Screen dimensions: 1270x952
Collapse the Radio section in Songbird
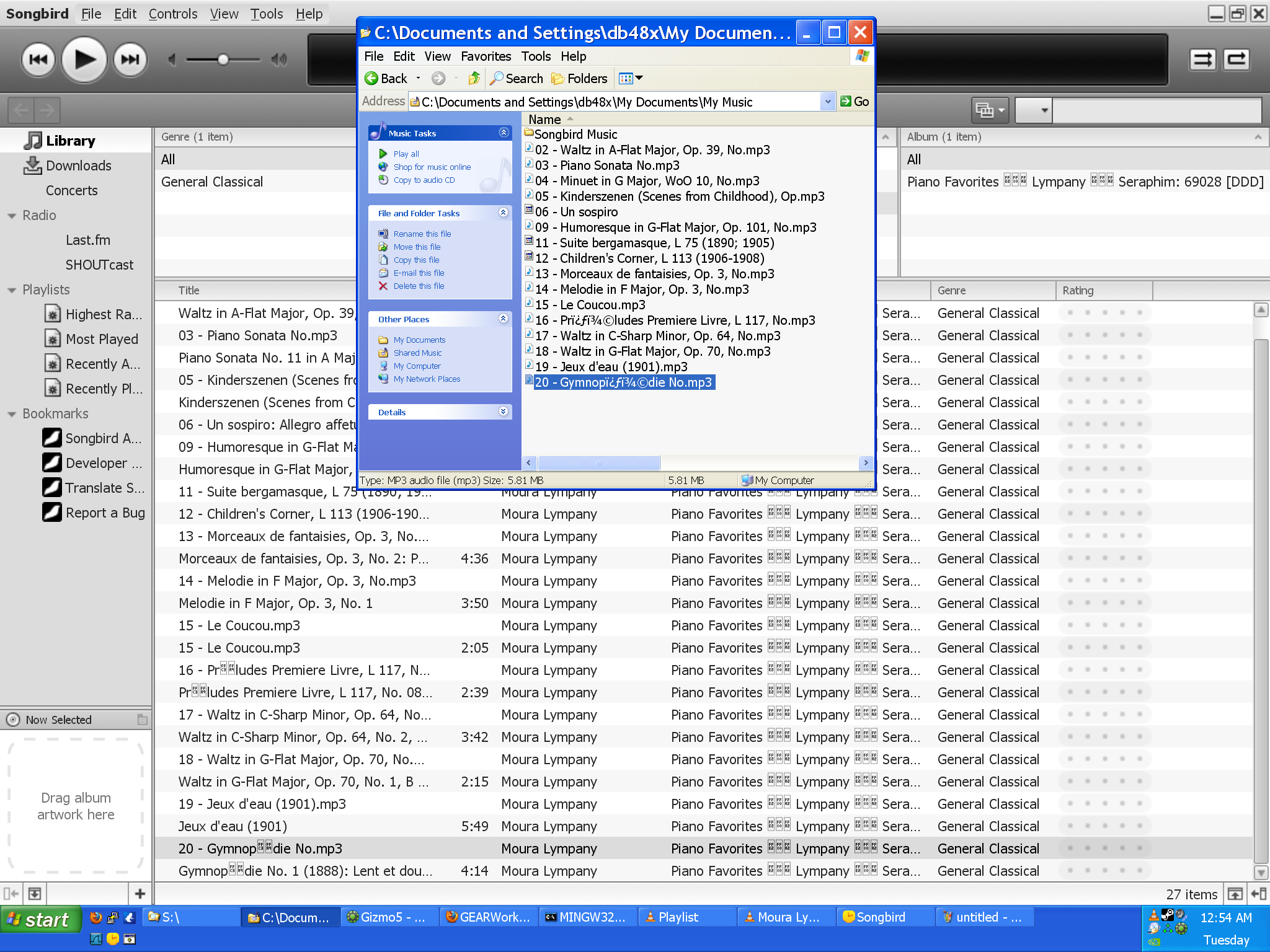pyautogui.click(x=12, y=216)
